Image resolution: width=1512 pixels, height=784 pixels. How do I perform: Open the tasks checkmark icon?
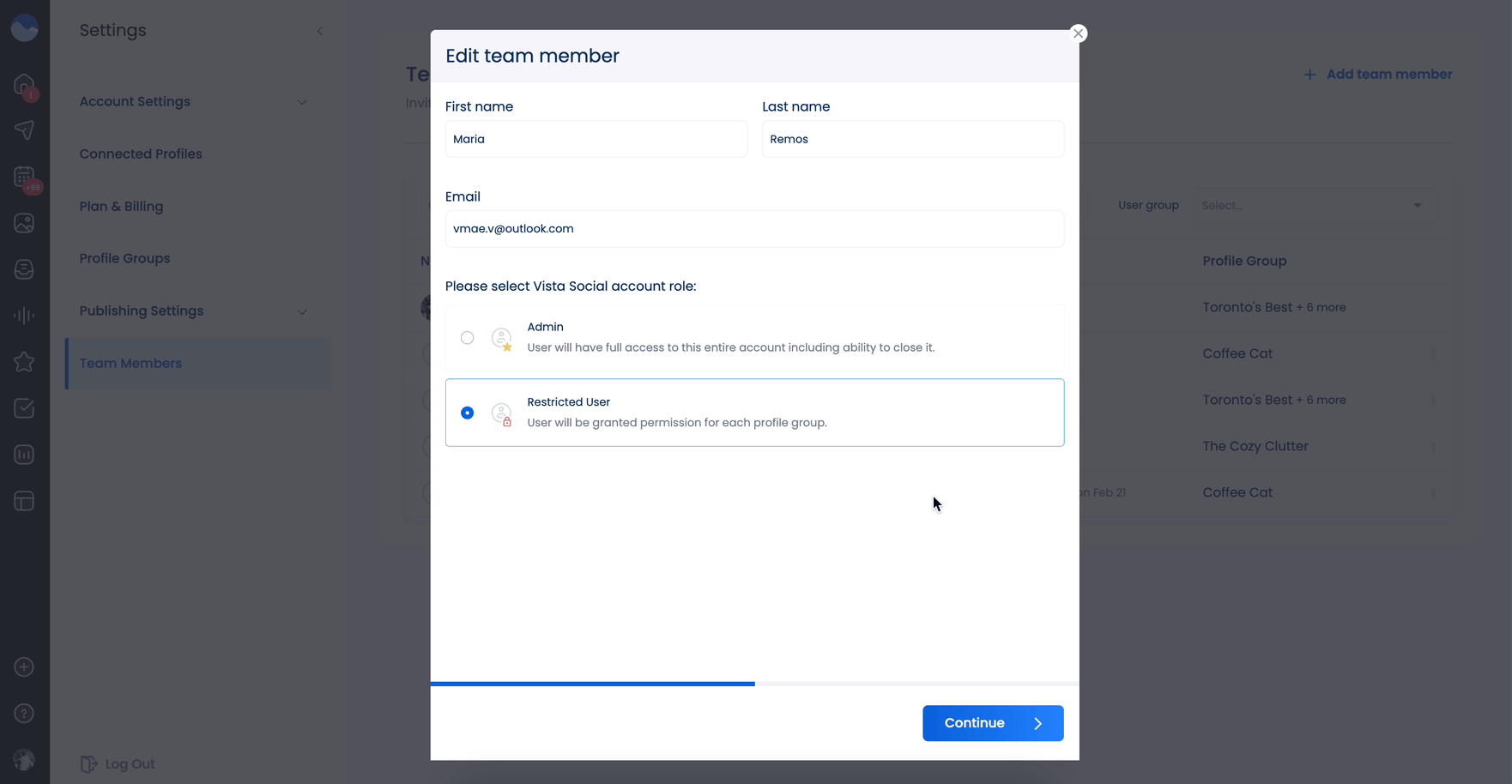click(x=24, y=408)
